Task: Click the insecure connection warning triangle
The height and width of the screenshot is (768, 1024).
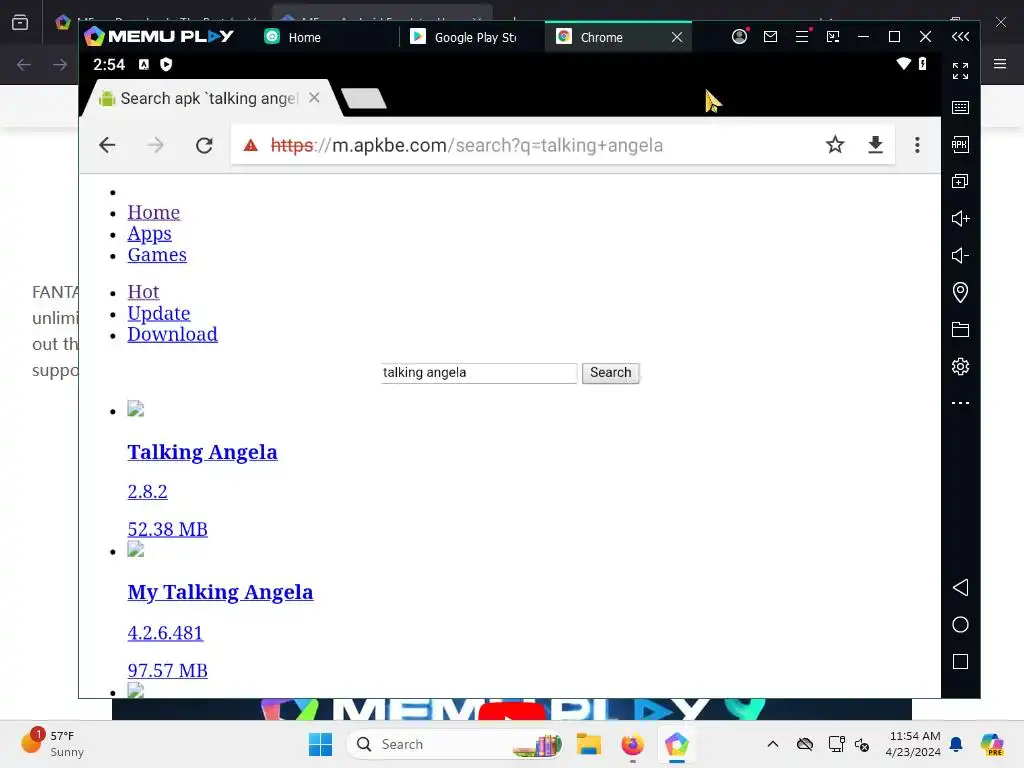Action: point(250,145)
